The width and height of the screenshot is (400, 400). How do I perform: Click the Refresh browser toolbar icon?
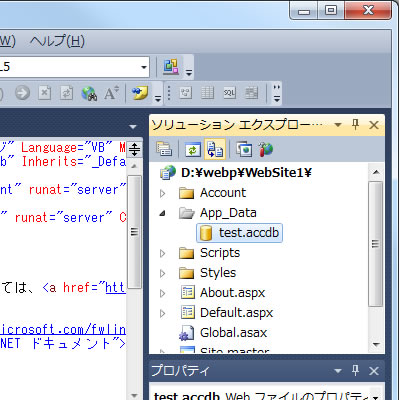point(66,93)
